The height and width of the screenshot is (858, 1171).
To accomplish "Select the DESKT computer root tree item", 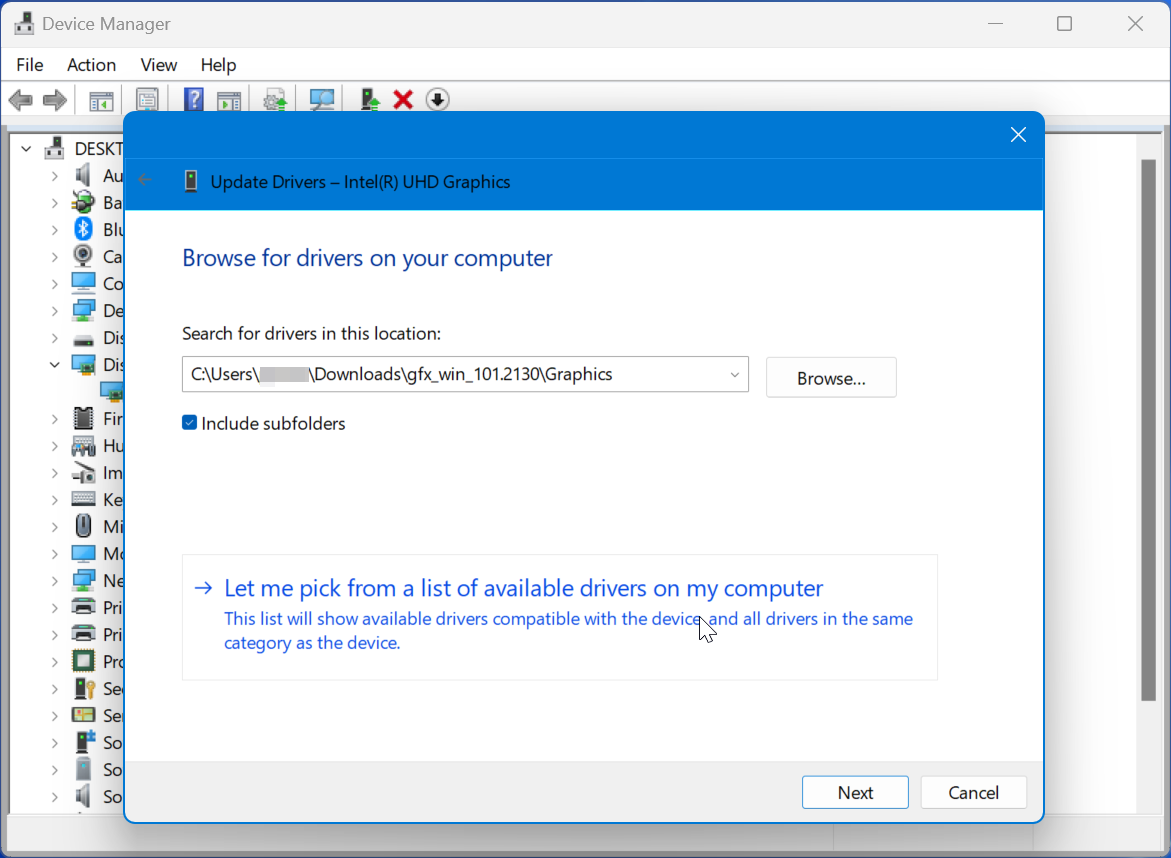I will coord(84,149).
